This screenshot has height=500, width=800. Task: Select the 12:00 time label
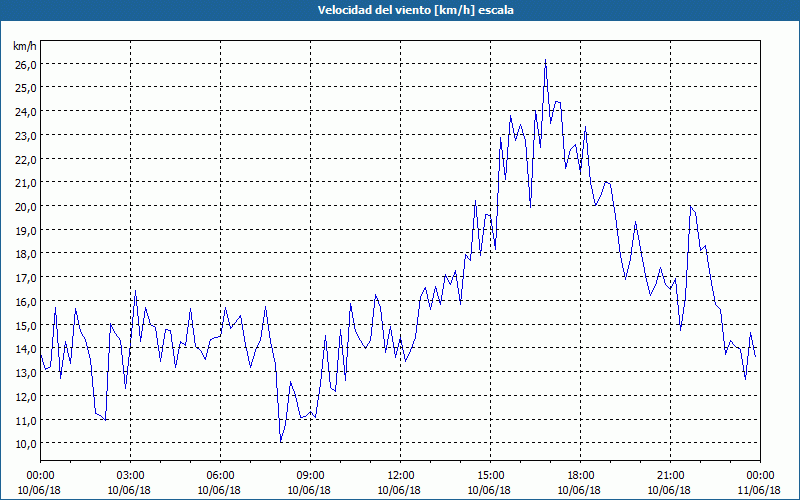401,476
